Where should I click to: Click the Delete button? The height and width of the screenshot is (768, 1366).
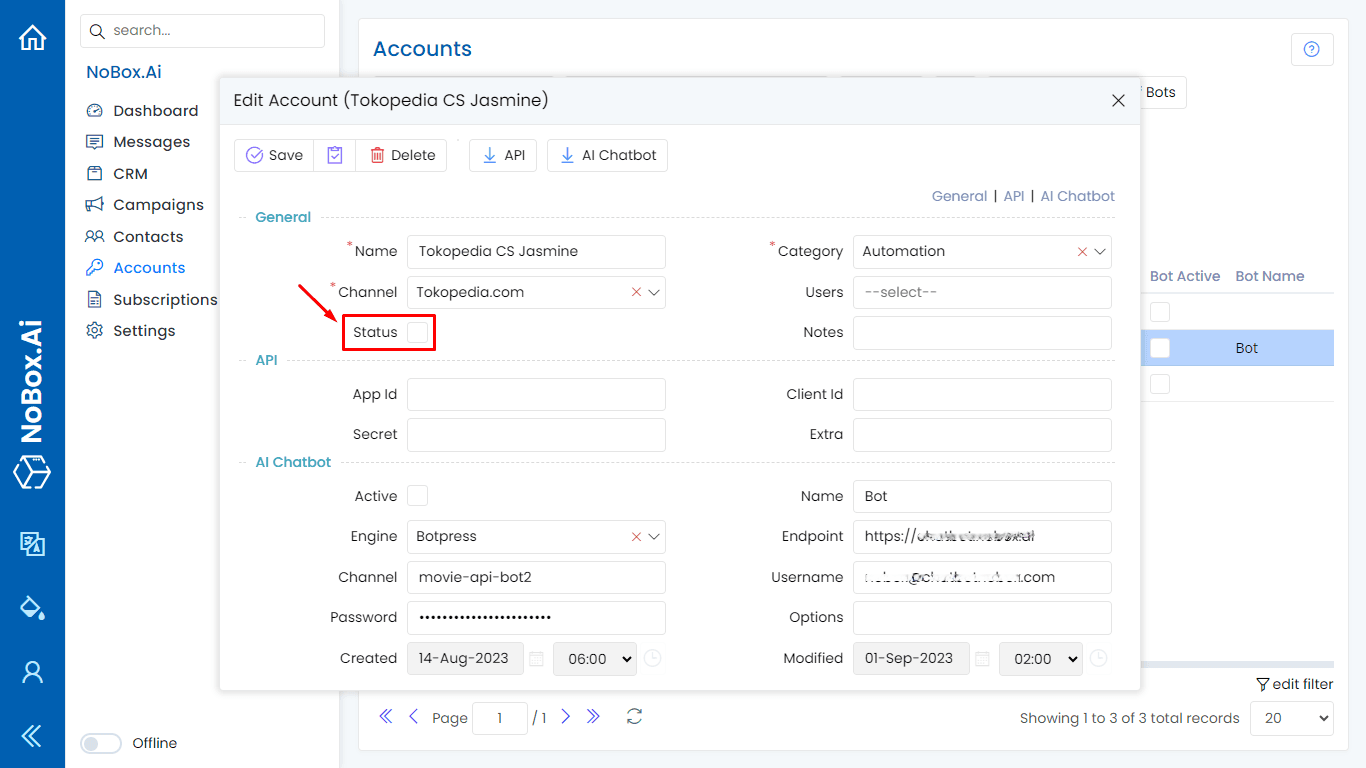coord(402,155)
